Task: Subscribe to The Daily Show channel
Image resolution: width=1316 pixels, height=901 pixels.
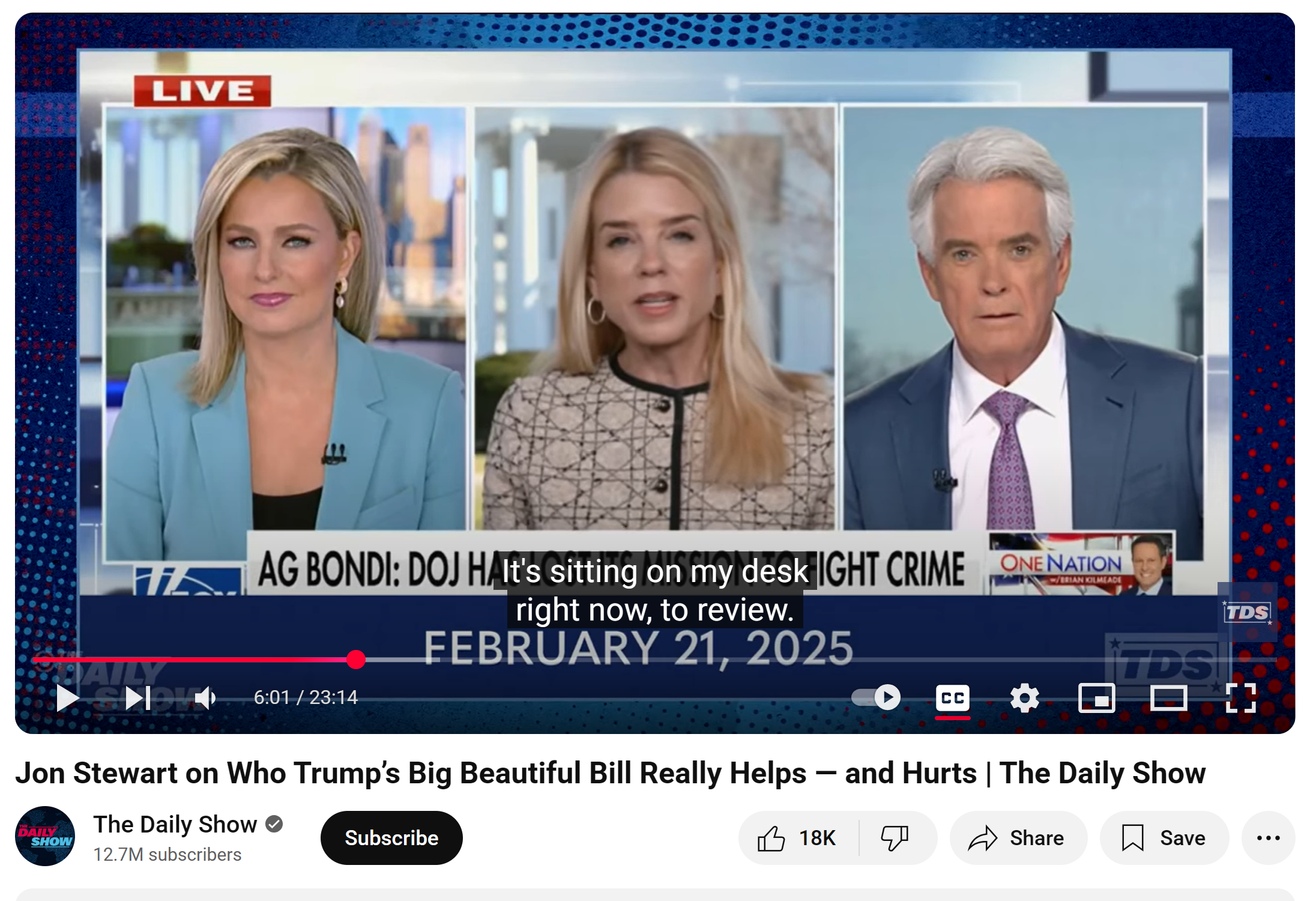Action: coord(391,838)
